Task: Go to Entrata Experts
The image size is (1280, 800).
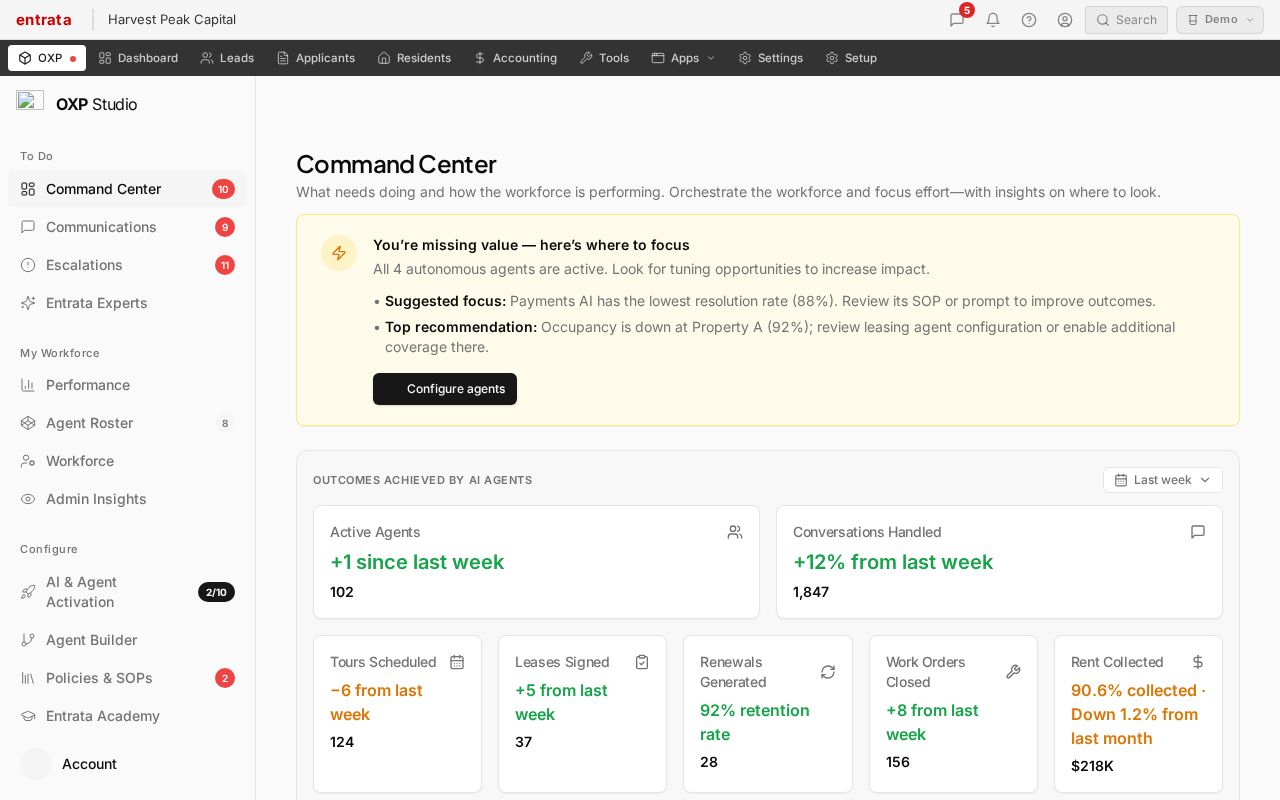Action: click(127, 303)
